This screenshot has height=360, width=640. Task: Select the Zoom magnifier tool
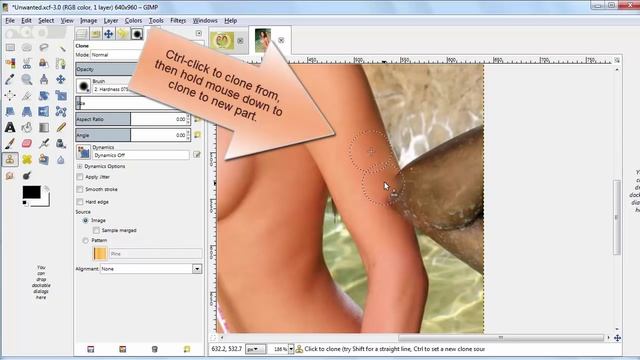coord(27,80)
